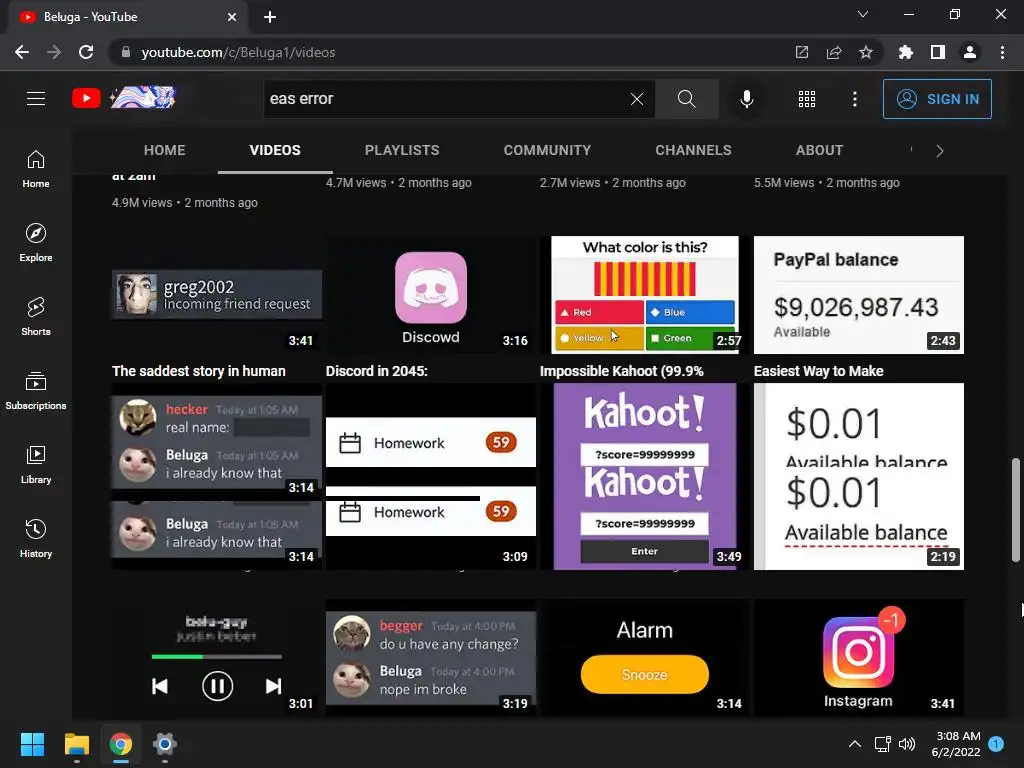Toggle Chrome side panel icon
Screen dimensions: 1024x768
[x=938, y=52]
